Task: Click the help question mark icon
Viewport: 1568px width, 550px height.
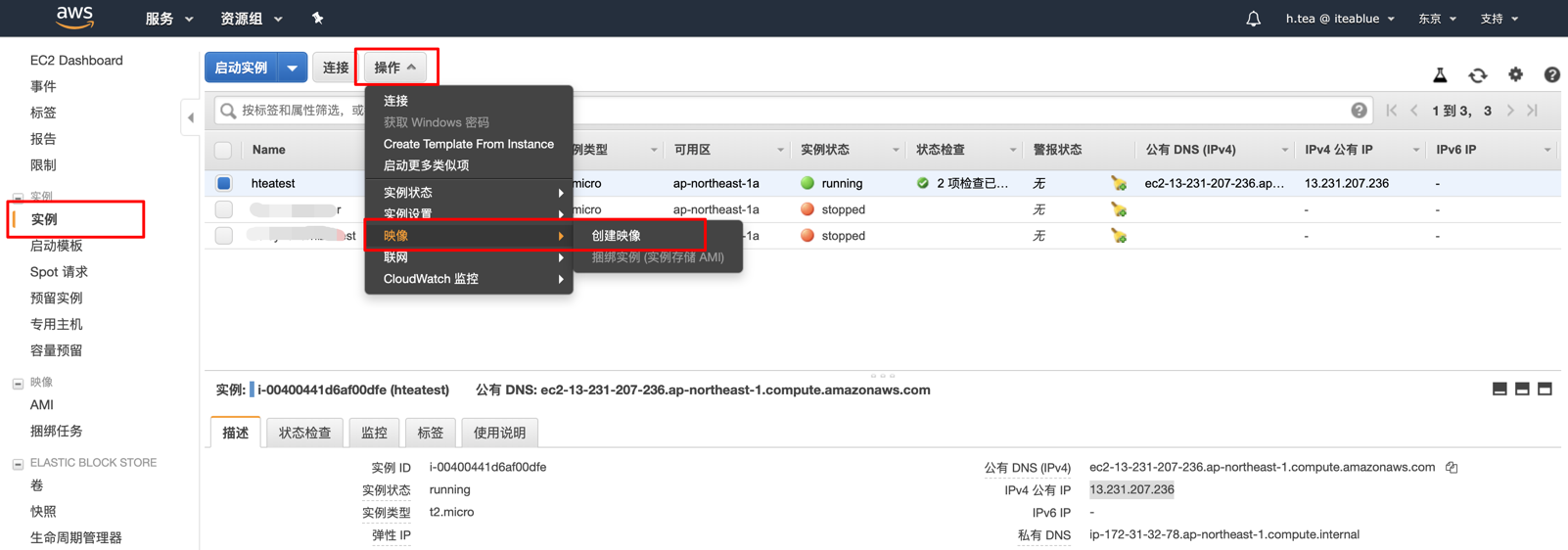Action: point(1551,74)
